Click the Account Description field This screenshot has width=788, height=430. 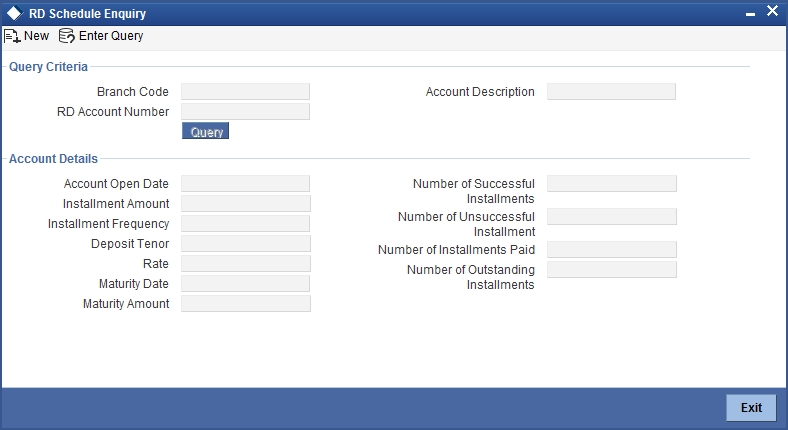pos(611,91)
